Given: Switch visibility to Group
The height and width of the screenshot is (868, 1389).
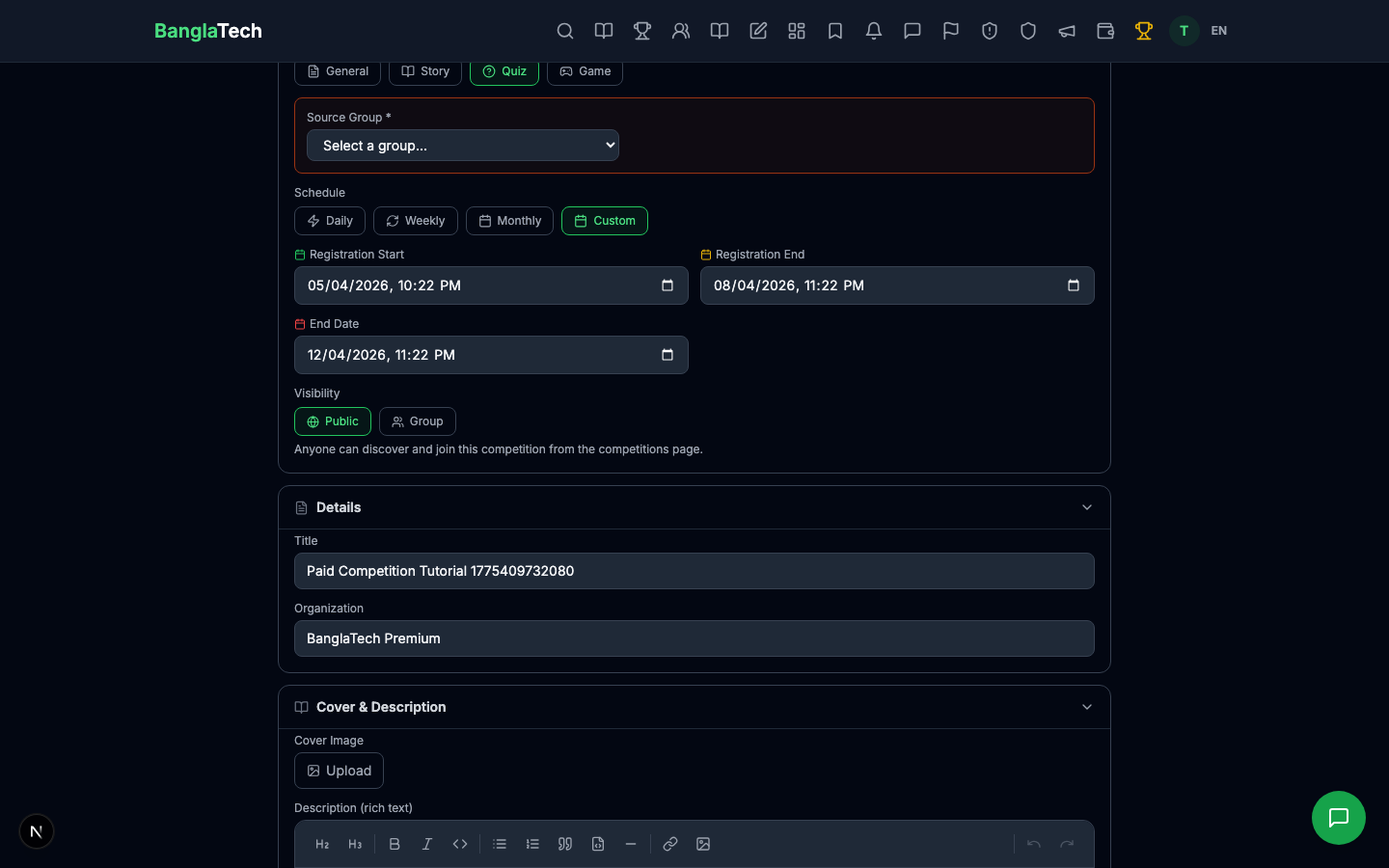Looking at the screenshot, I should (418, 421).
